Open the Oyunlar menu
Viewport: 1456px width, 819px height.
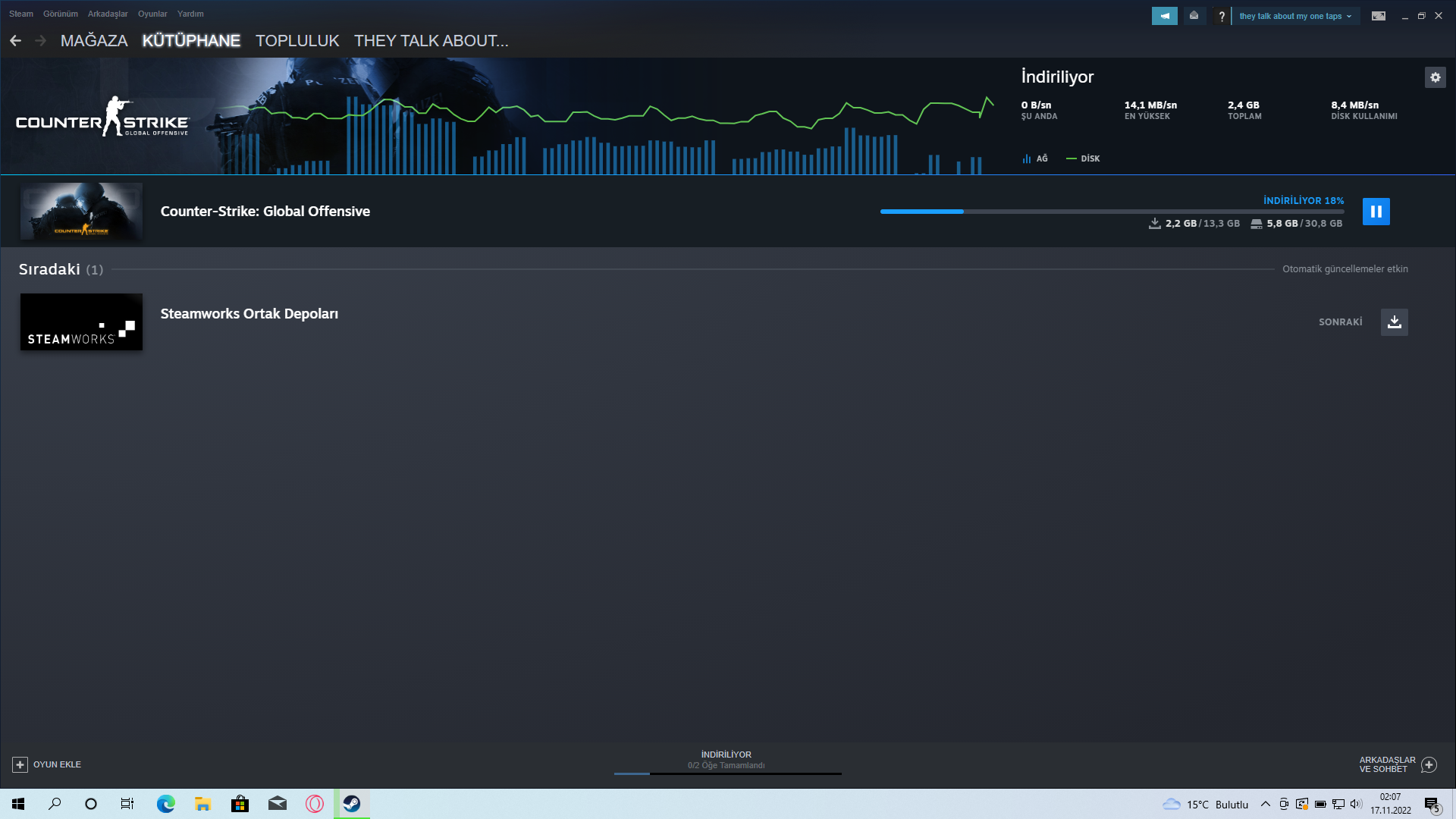(x=152, y=14)
